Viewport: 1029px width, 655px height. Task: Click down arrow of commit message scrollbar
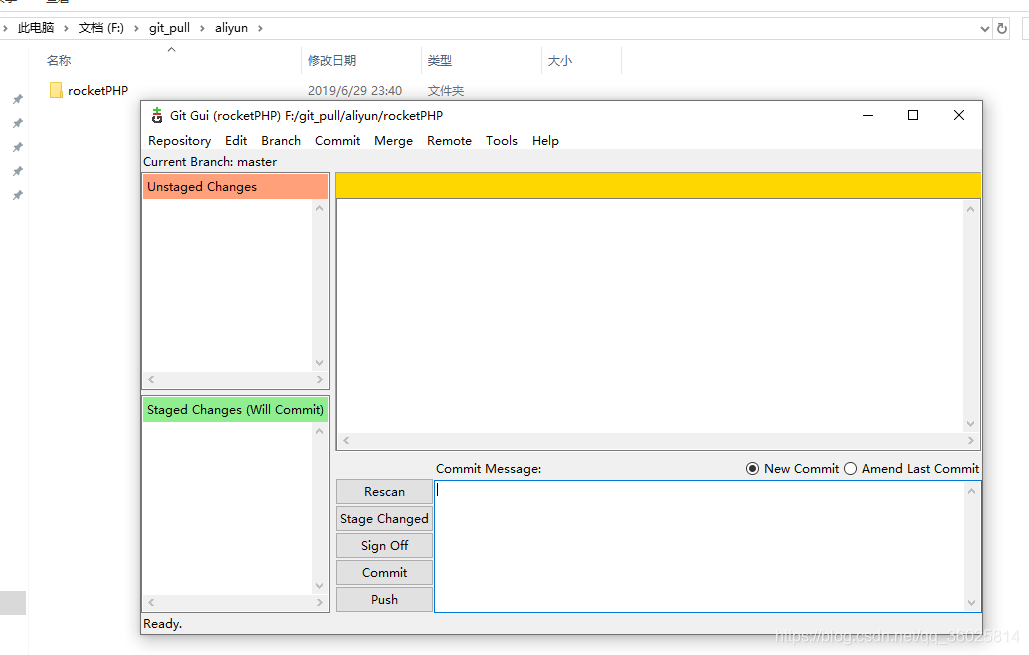pyautogui.click(x=971, y=602)
